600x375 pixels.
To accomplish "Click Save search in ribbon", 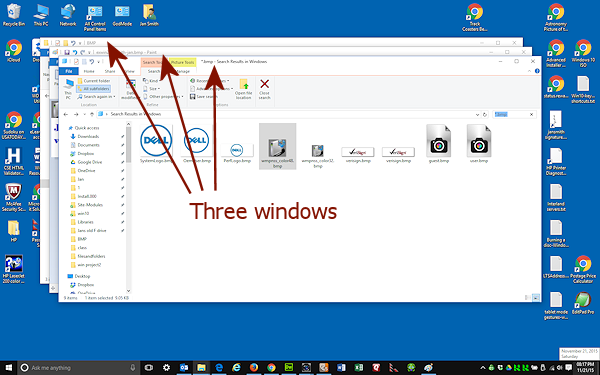I will pos(204,97).
